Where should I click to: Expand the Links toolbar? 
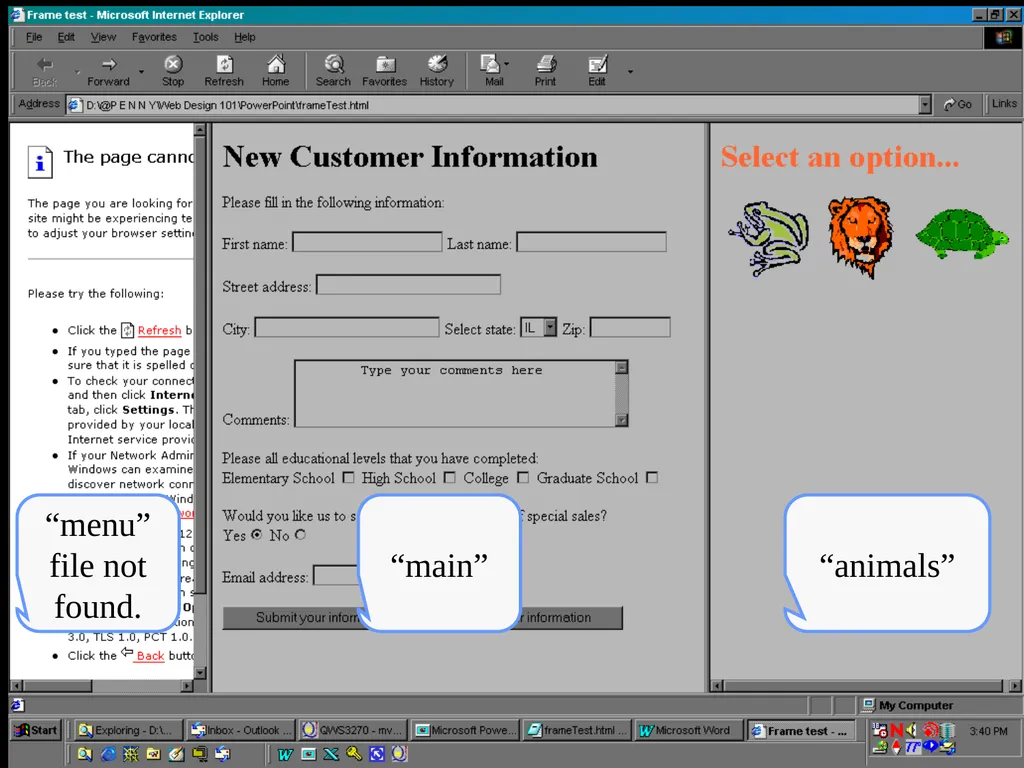coord(1004,104)
